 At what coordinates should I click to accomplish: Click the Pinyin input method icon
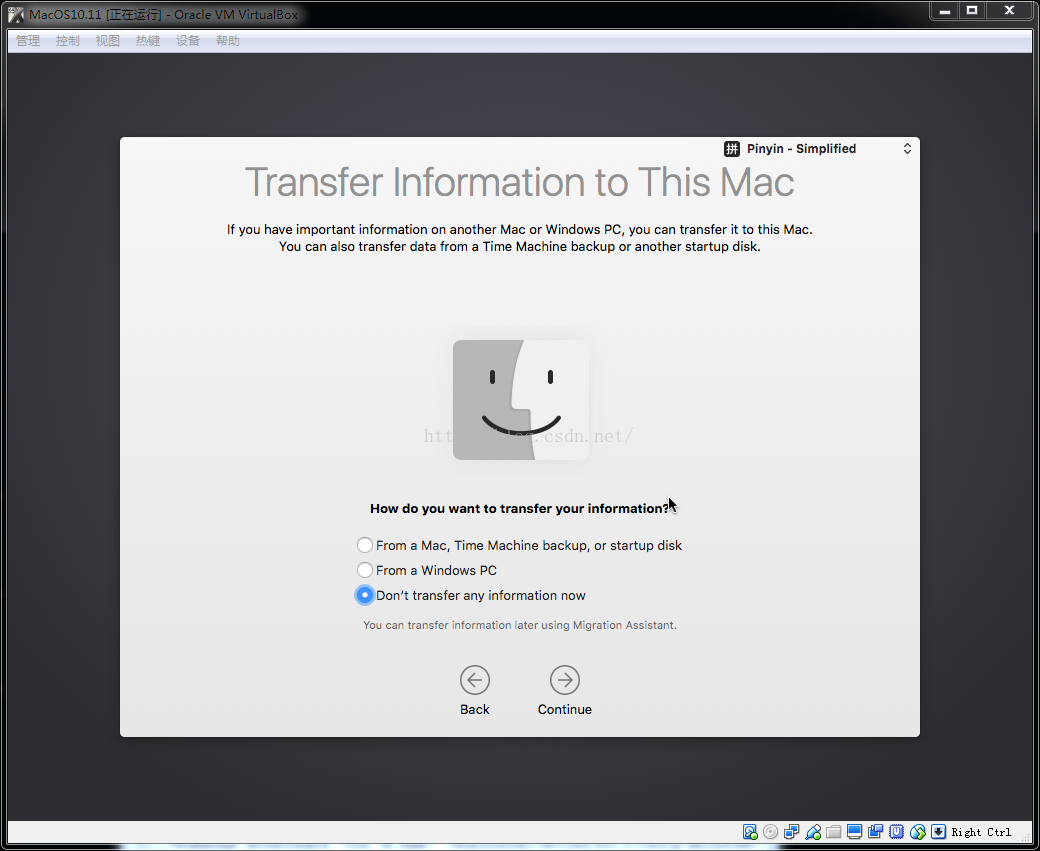(732, 149)
